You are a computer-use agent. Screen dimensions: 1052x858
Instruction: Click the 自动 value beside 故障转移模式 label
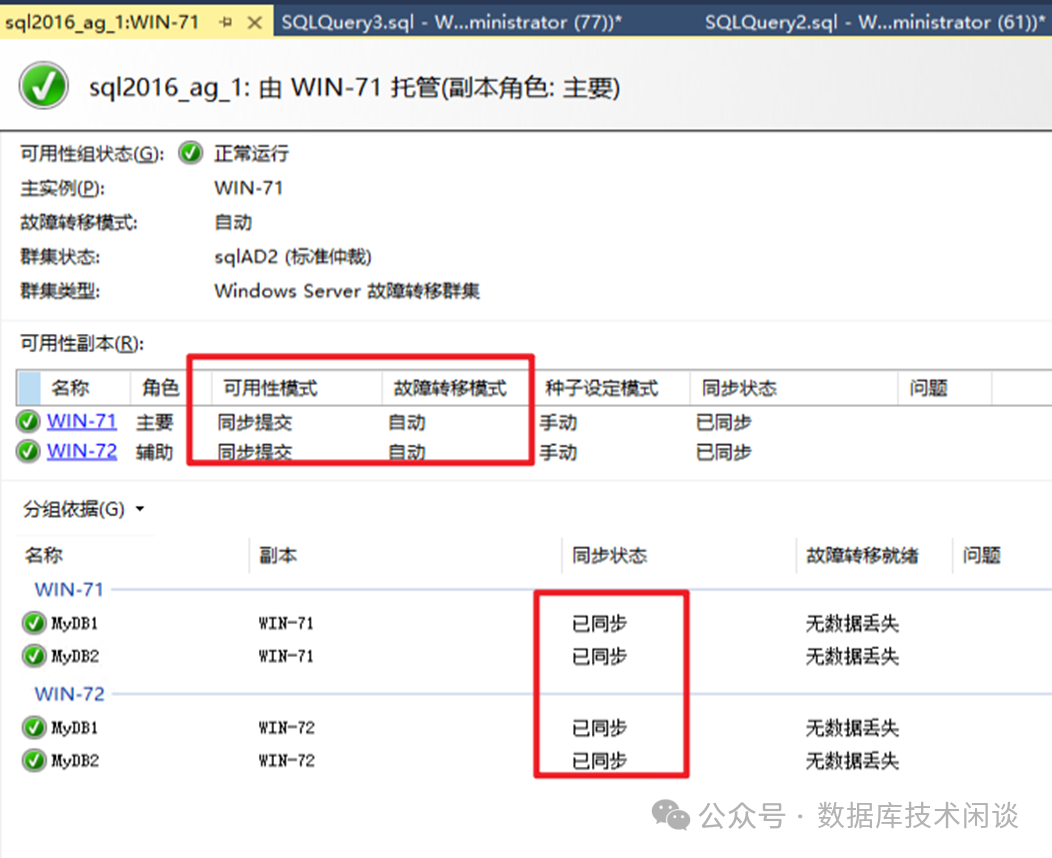(x=233, y=222)
